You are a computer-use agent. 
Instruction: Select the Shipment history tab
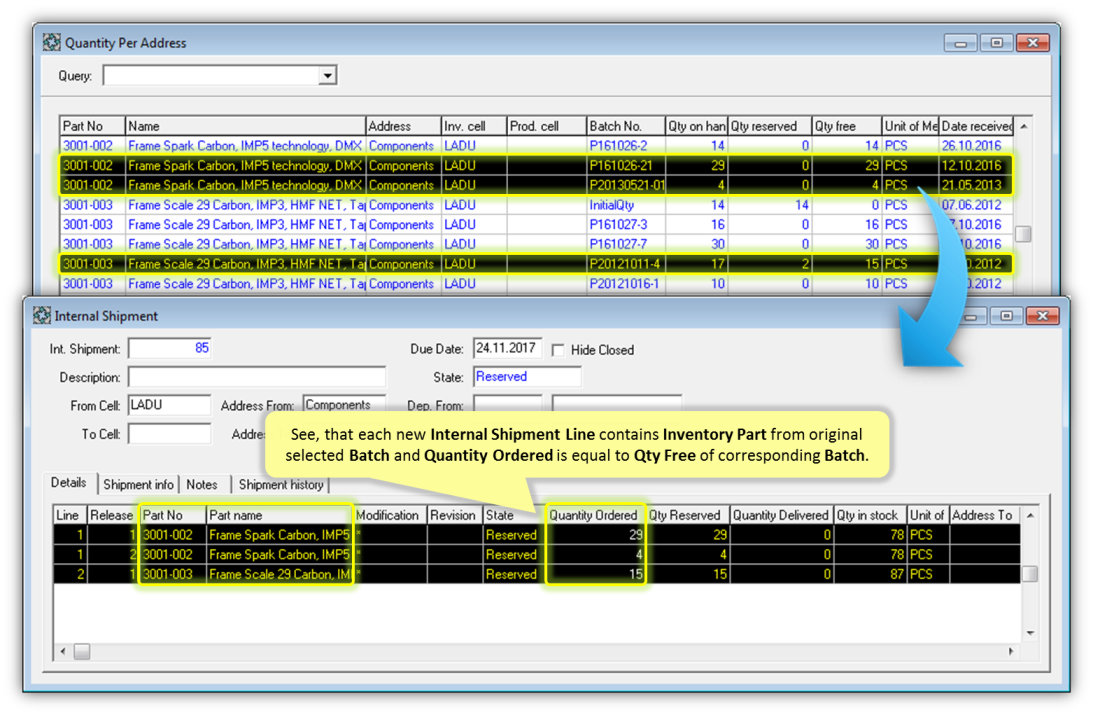coord(281,485)
